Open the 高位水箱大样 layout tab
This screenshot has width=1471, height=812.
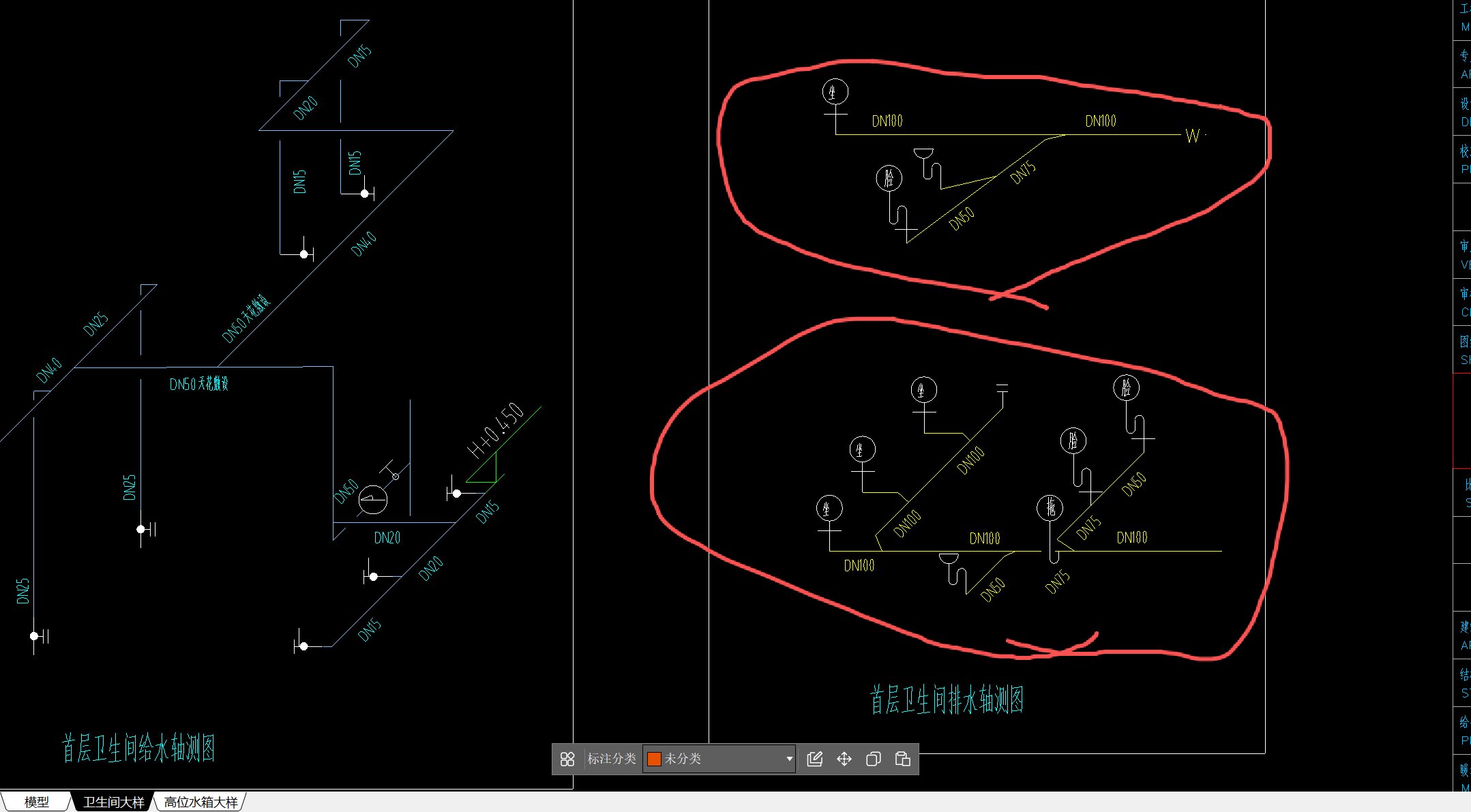200,802
